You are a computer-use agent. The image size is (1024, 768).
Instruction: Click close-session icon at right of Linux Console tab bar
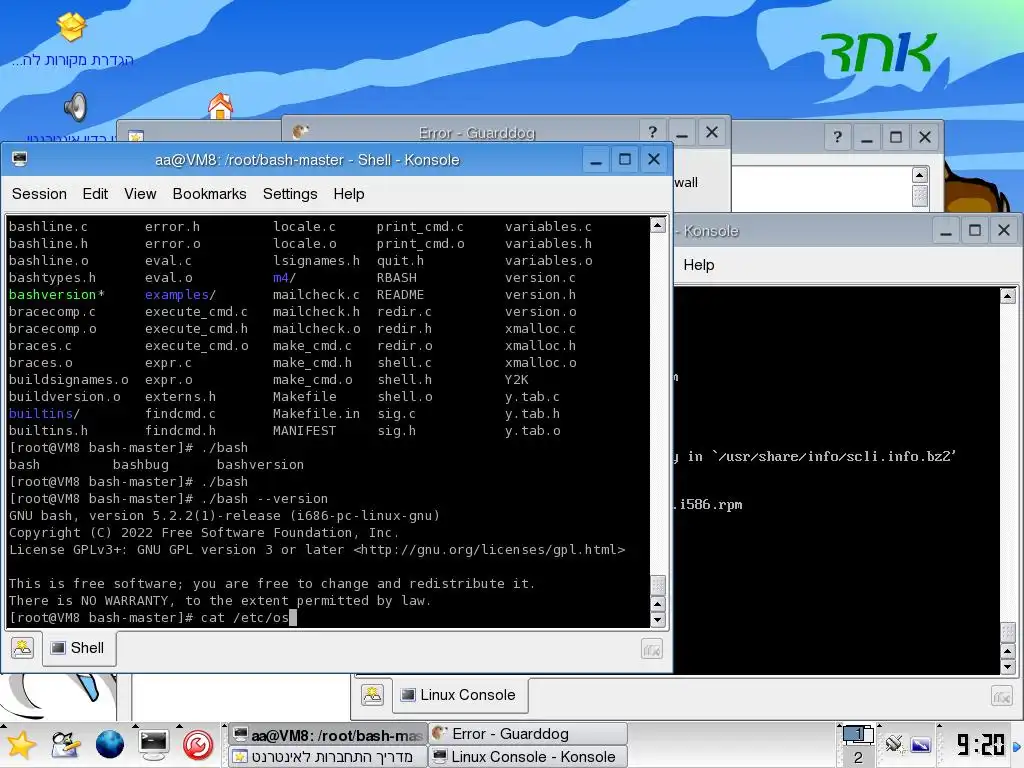[1002, 696]
